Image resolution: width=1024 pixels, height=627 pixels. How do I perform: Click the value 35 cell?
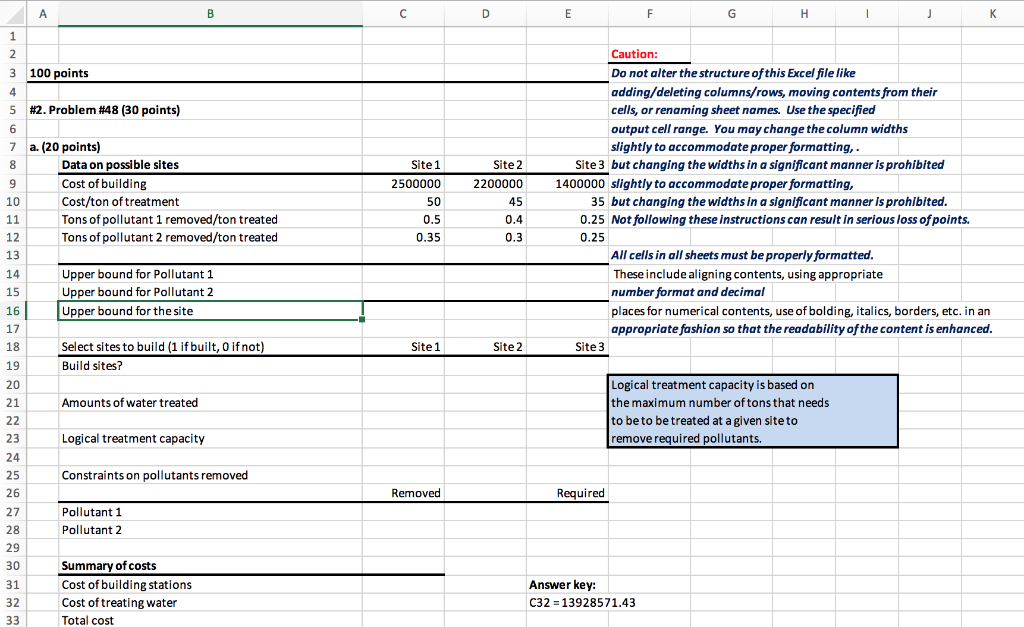click(568, 202)
